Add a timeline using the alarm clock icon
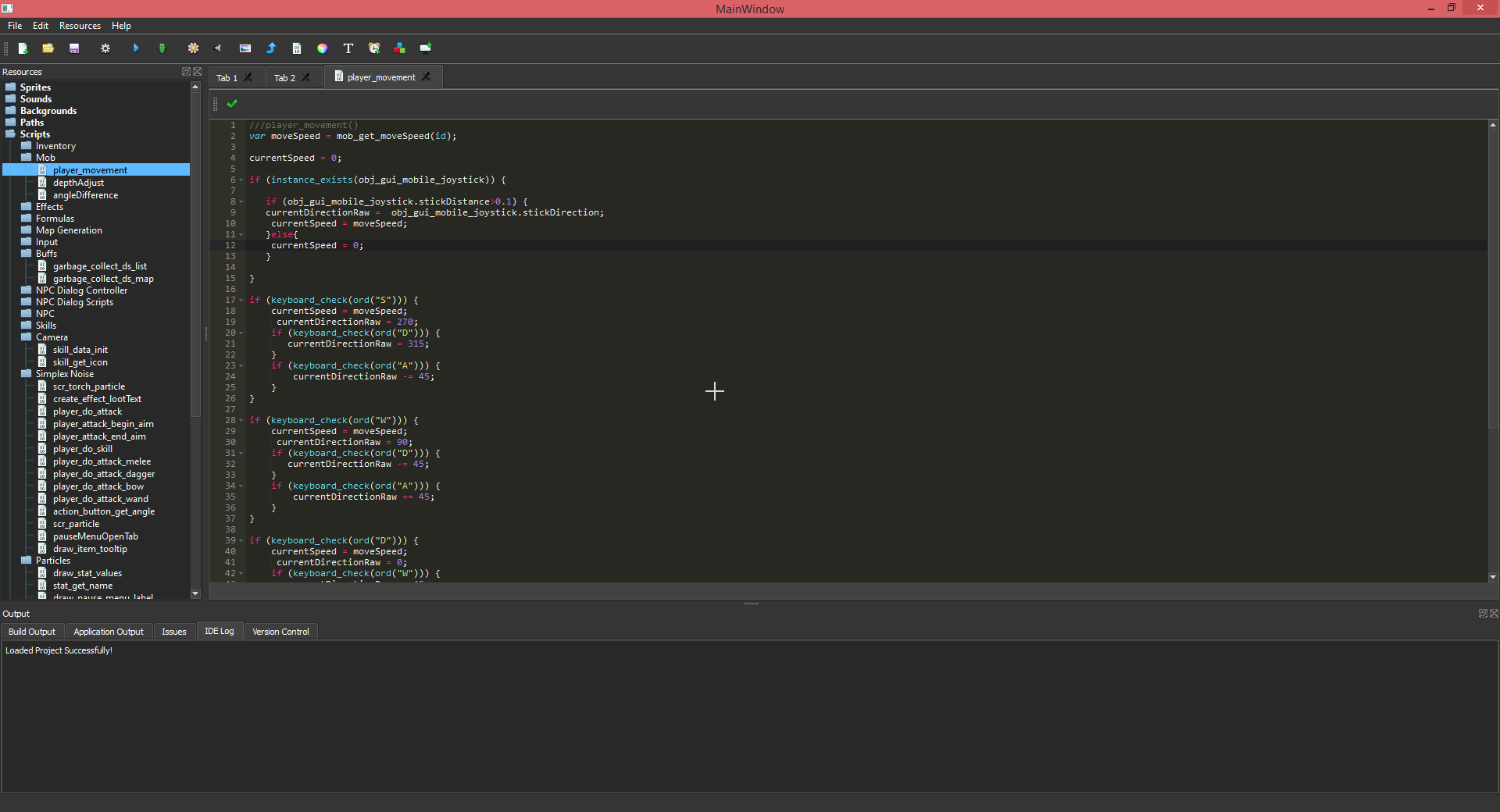 tap(374, 48)
